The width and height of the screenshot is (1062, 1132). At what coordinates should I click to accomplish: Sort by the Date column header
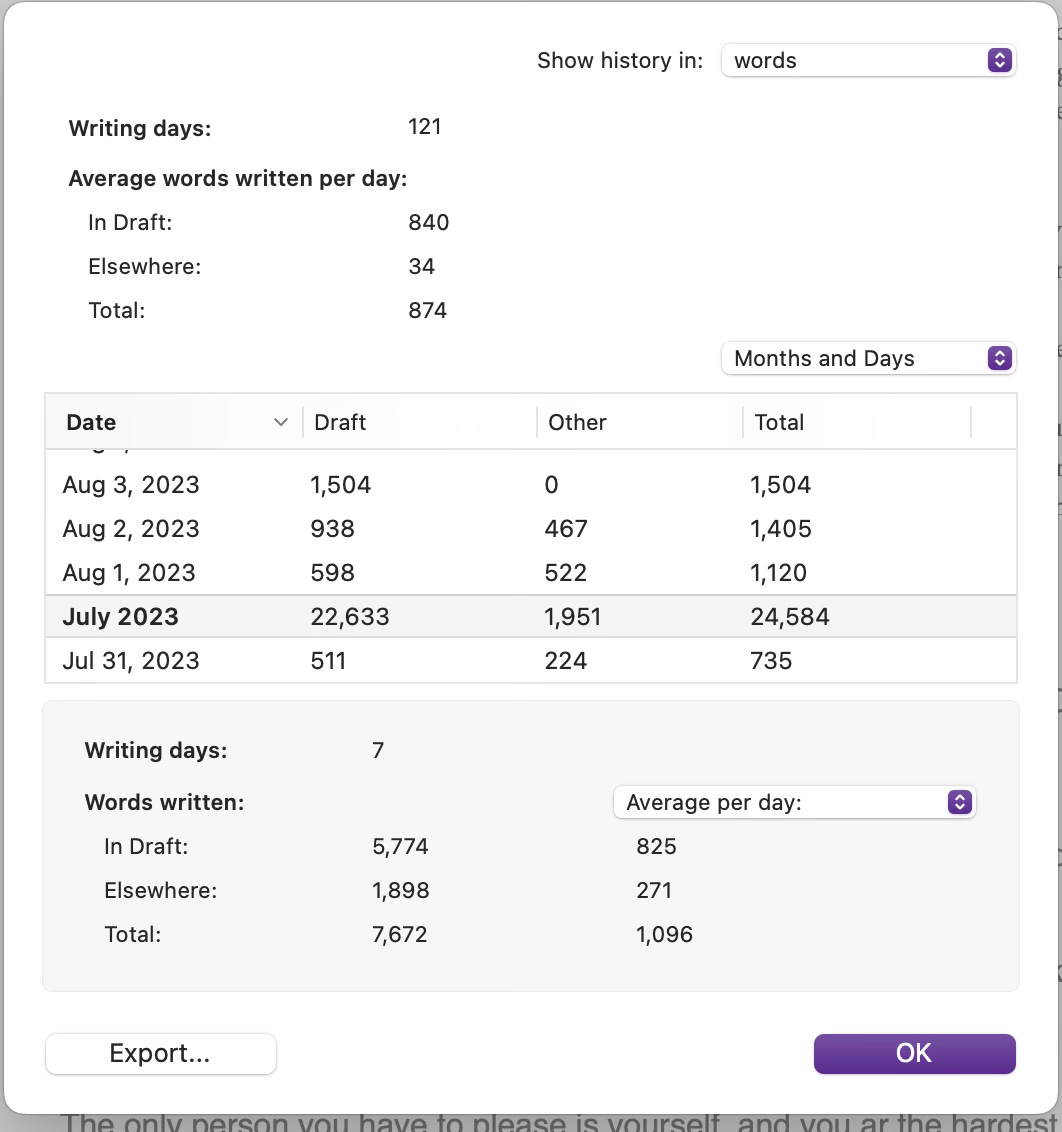[x=92, y=423]
